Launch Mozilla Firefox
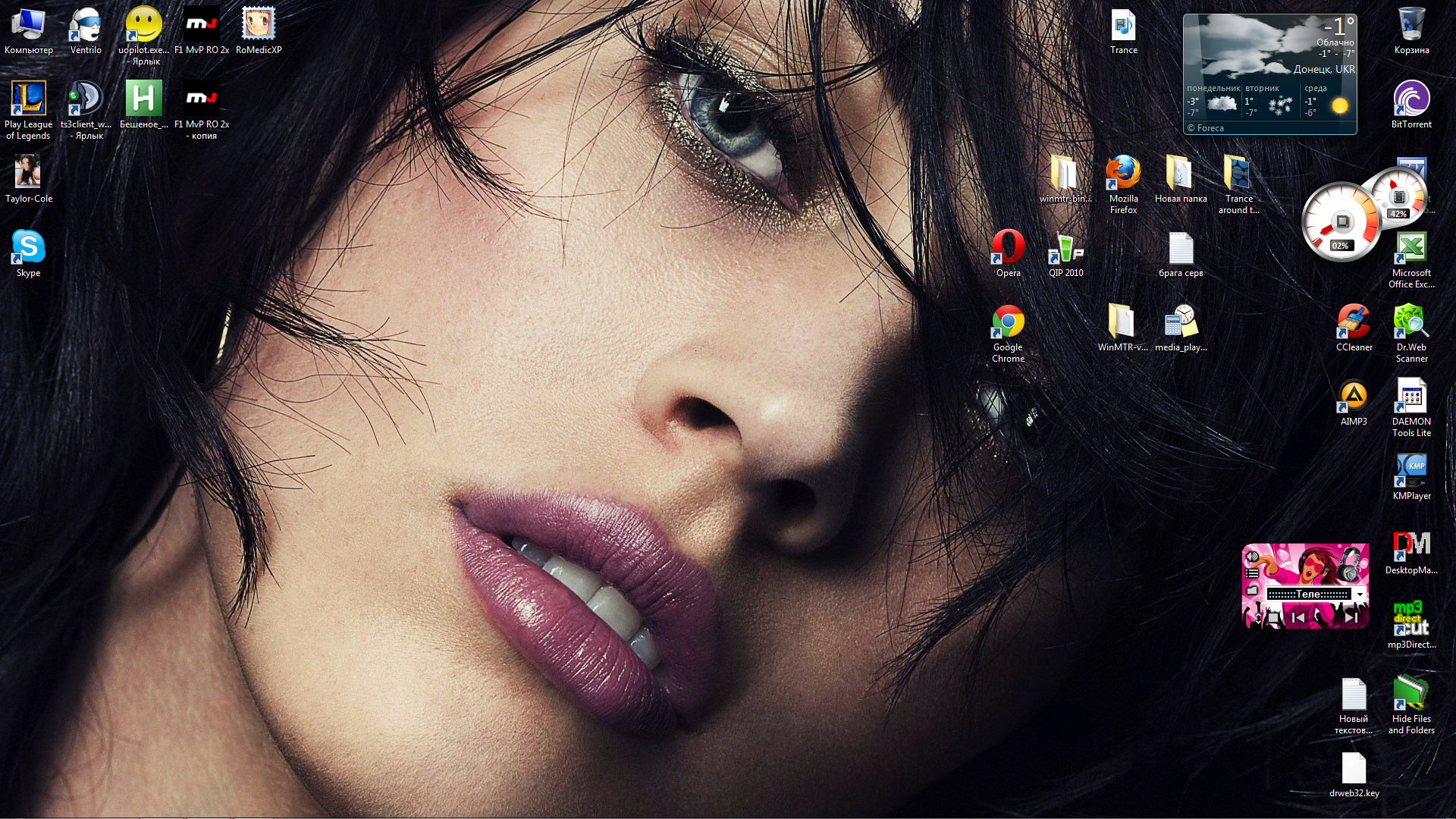 click(1123, 185)
